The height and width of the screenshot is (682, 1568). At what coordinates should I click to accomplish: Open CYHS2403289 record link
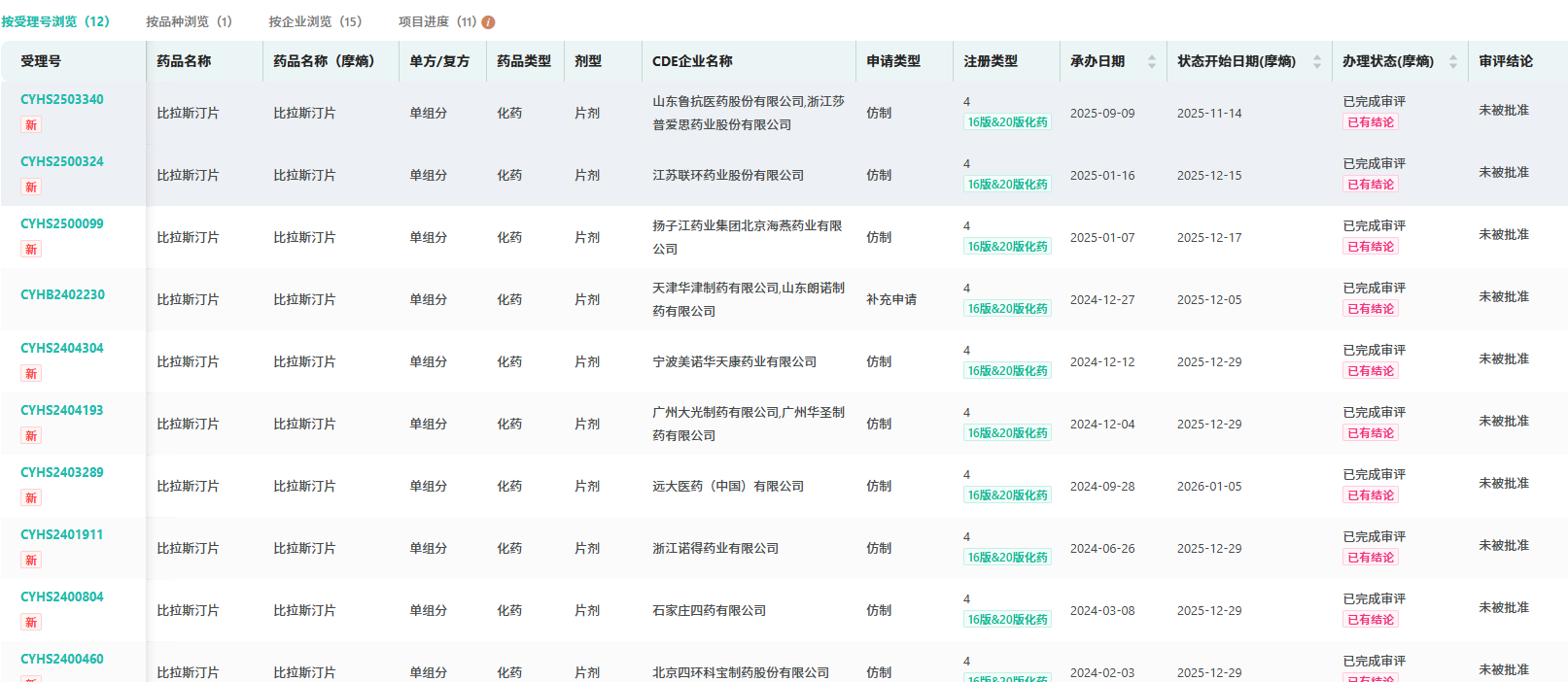point(62,473)
